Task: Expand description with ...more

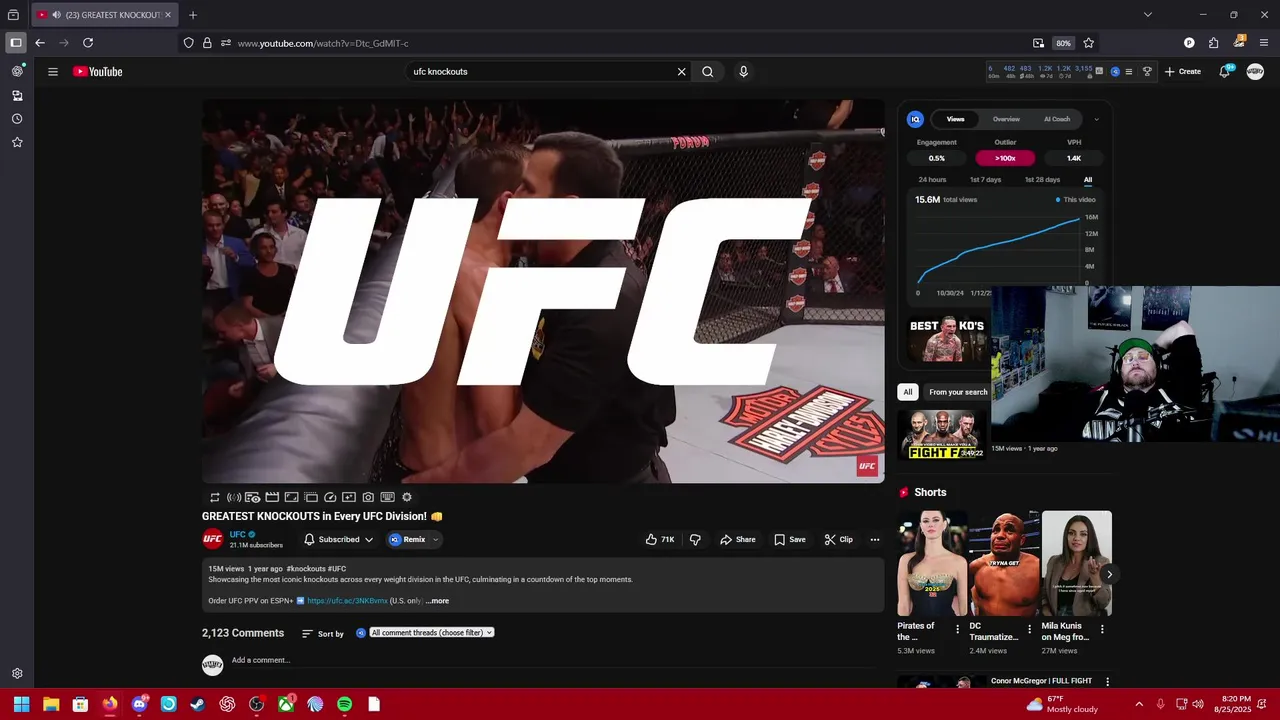Action: 438,601
